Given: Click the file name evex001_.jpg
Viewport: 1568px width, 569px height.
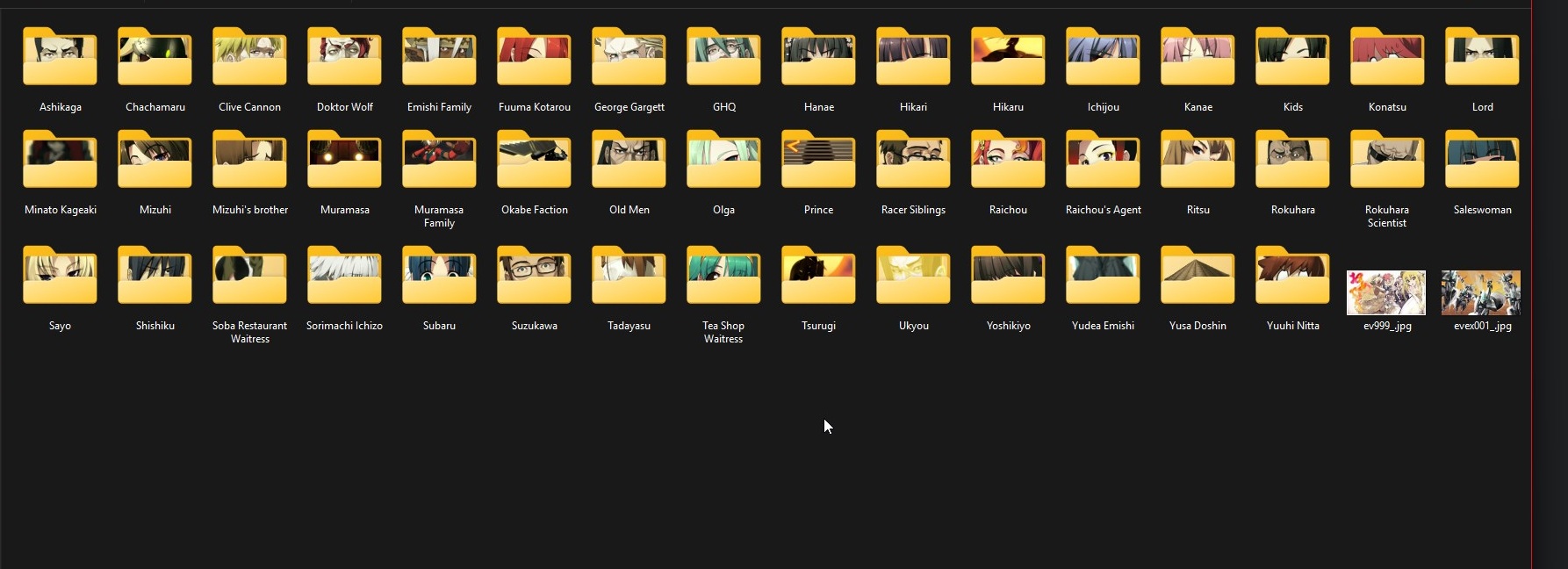Looking at the screenshot, I should 1482,326.
